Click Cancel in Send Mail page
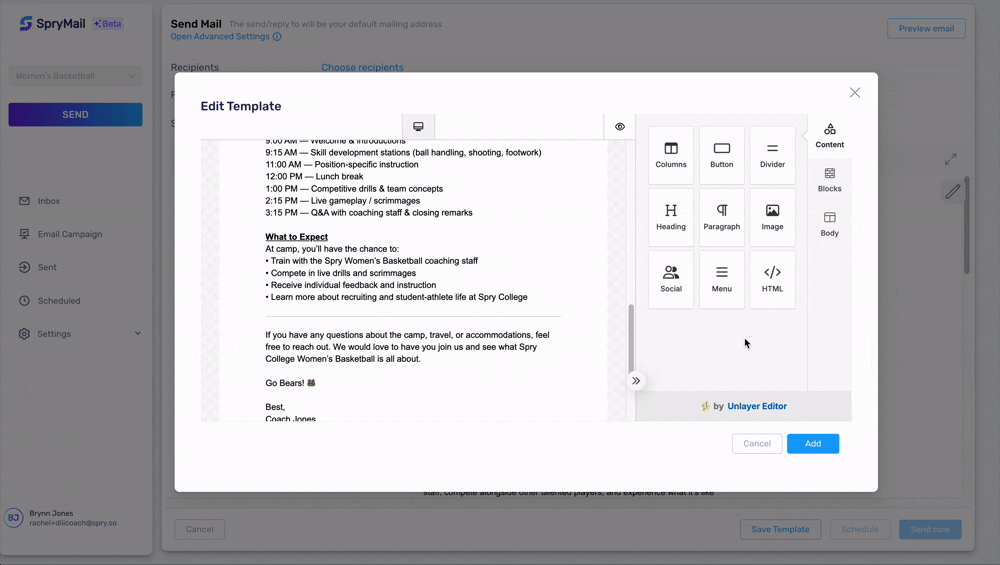The height and width of the screenshot is (565, 1000). click(x=199, y=529)
